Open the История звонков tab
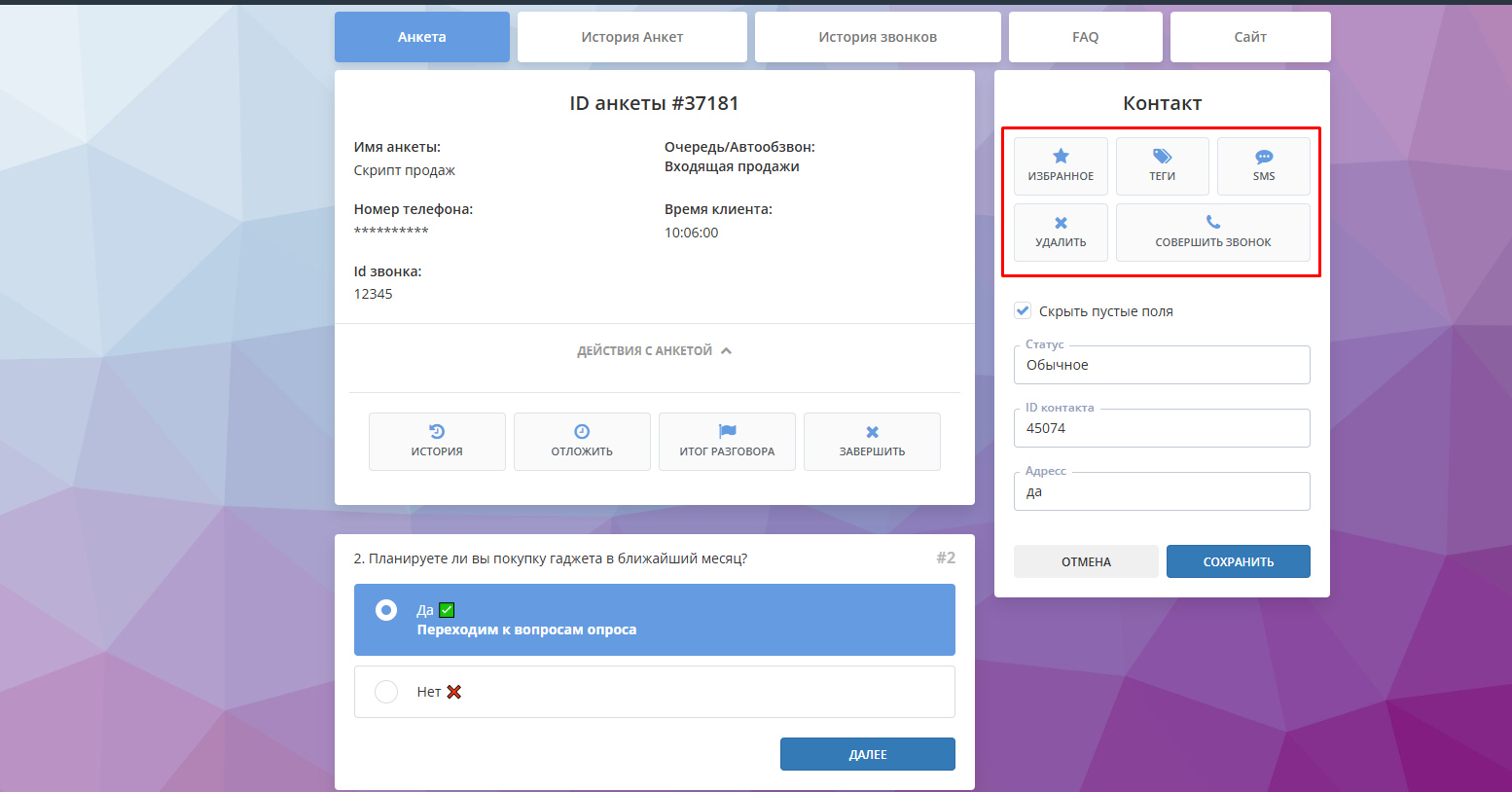The height and width of the screenshot is (792, 1512). coord(877,37)
